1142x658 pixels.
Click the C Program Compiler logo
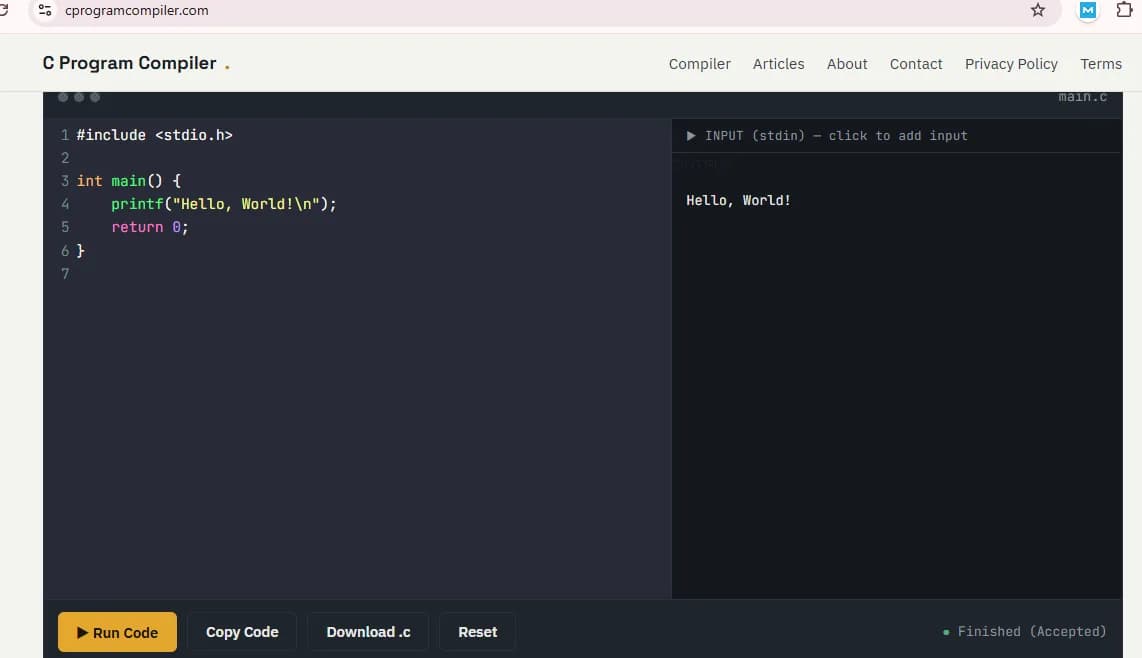tap(135, 63)
